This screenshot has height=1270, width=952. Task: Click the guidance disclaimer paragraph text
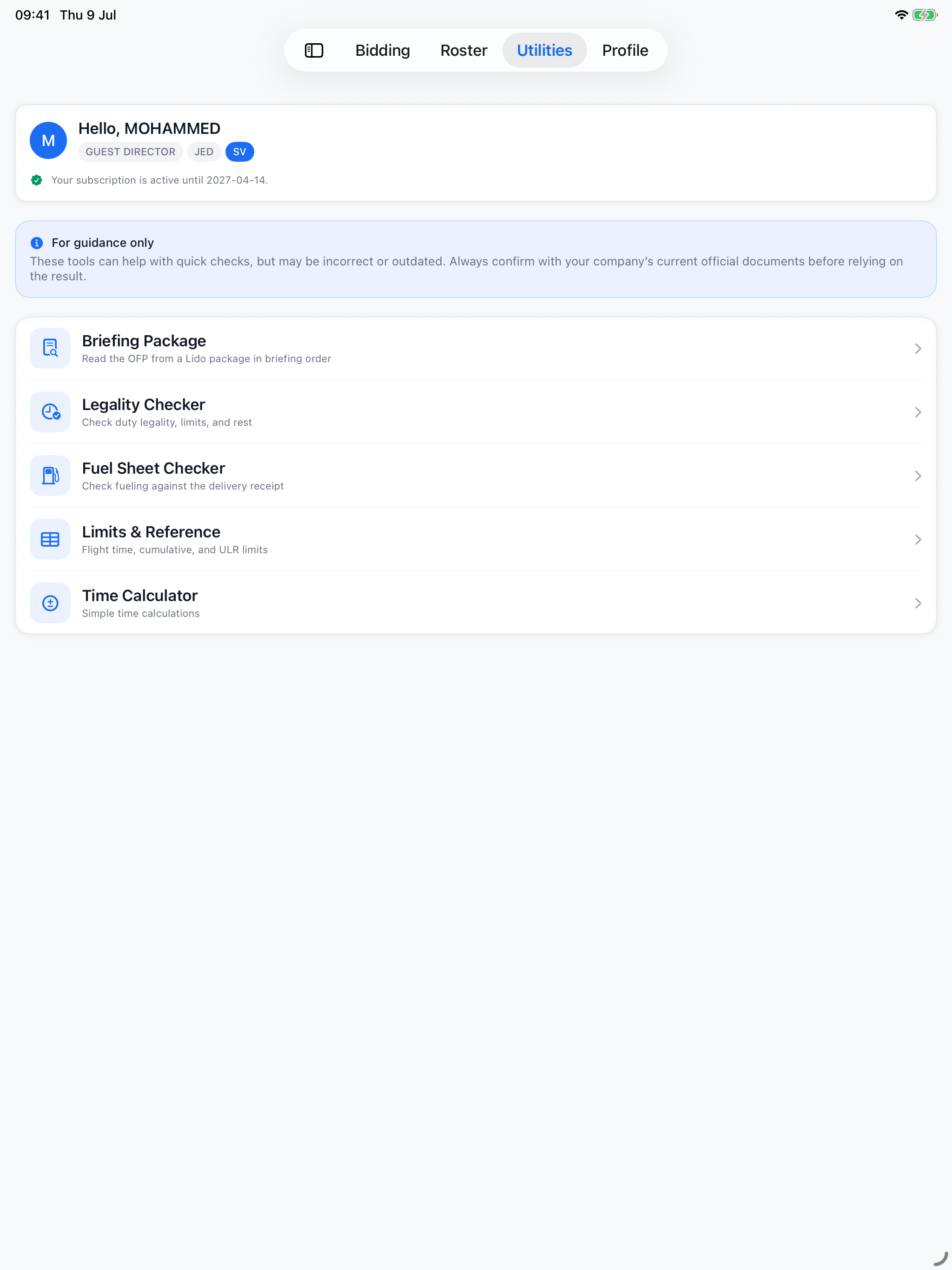[466, 269]
